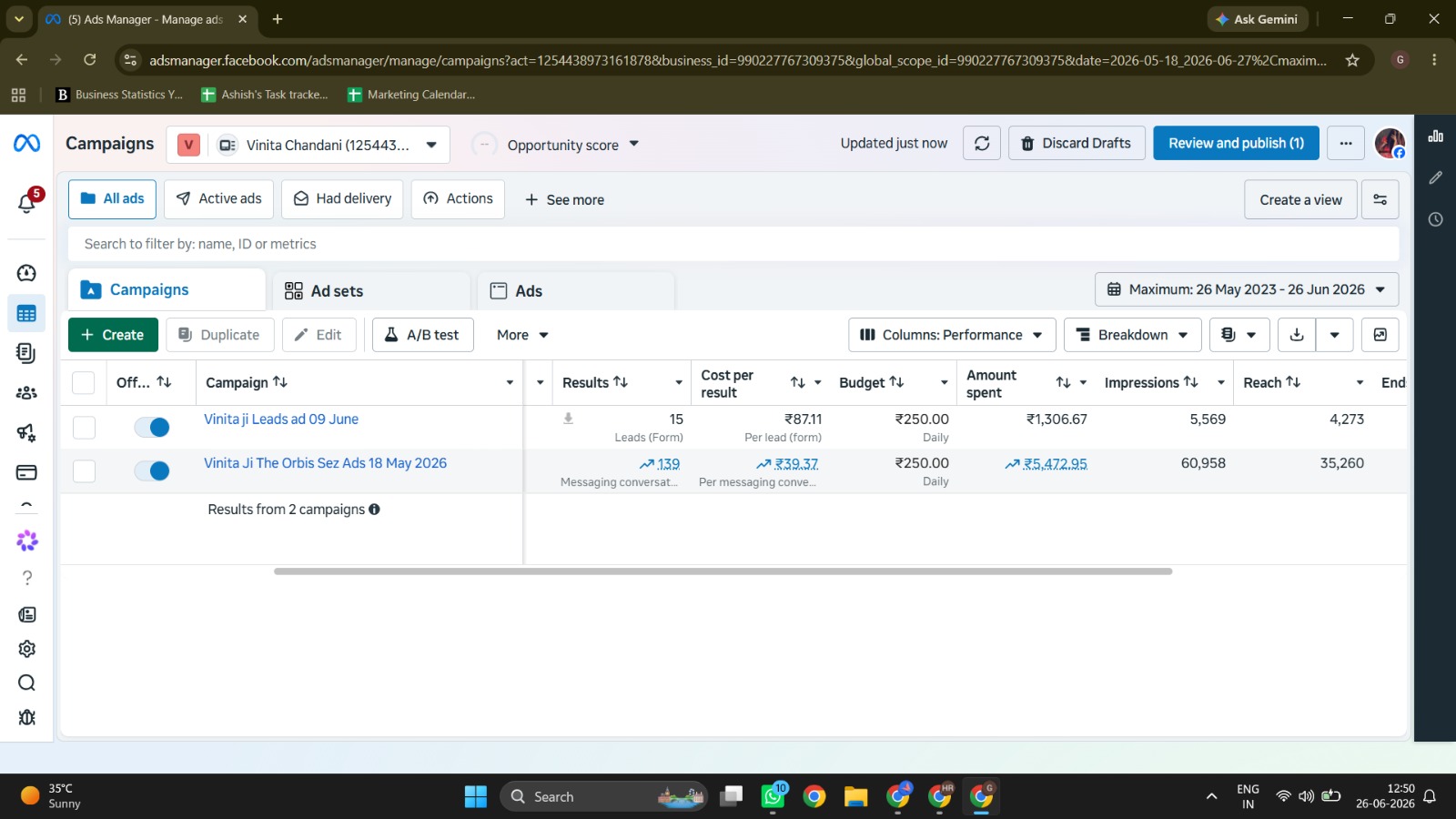
Task: Click Discard Drafts
Action: [x=1077, y=143]
